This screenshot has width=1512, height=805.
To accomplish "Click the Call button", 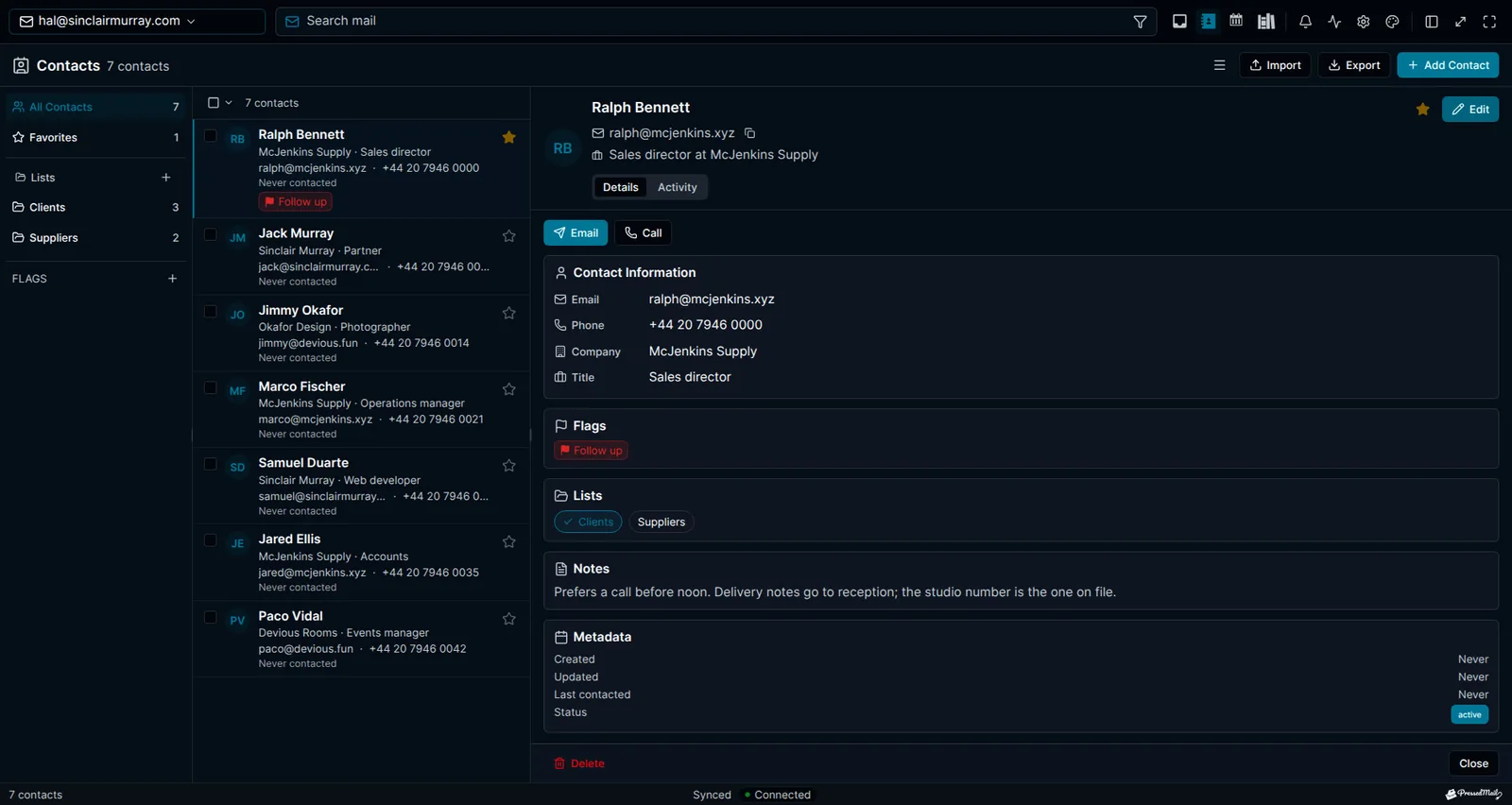I will 643,232.
